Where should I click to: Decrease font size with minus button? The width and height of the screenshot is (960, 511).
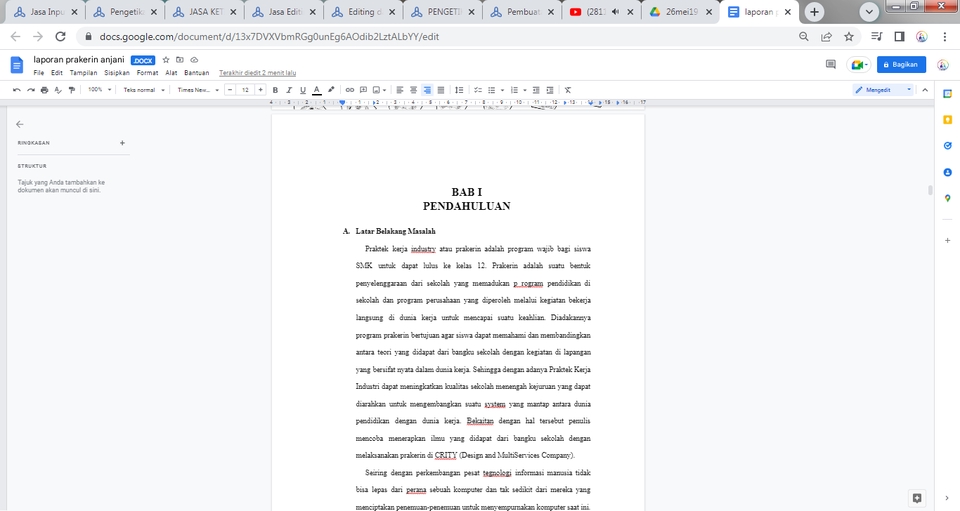[x=230, y=90]
